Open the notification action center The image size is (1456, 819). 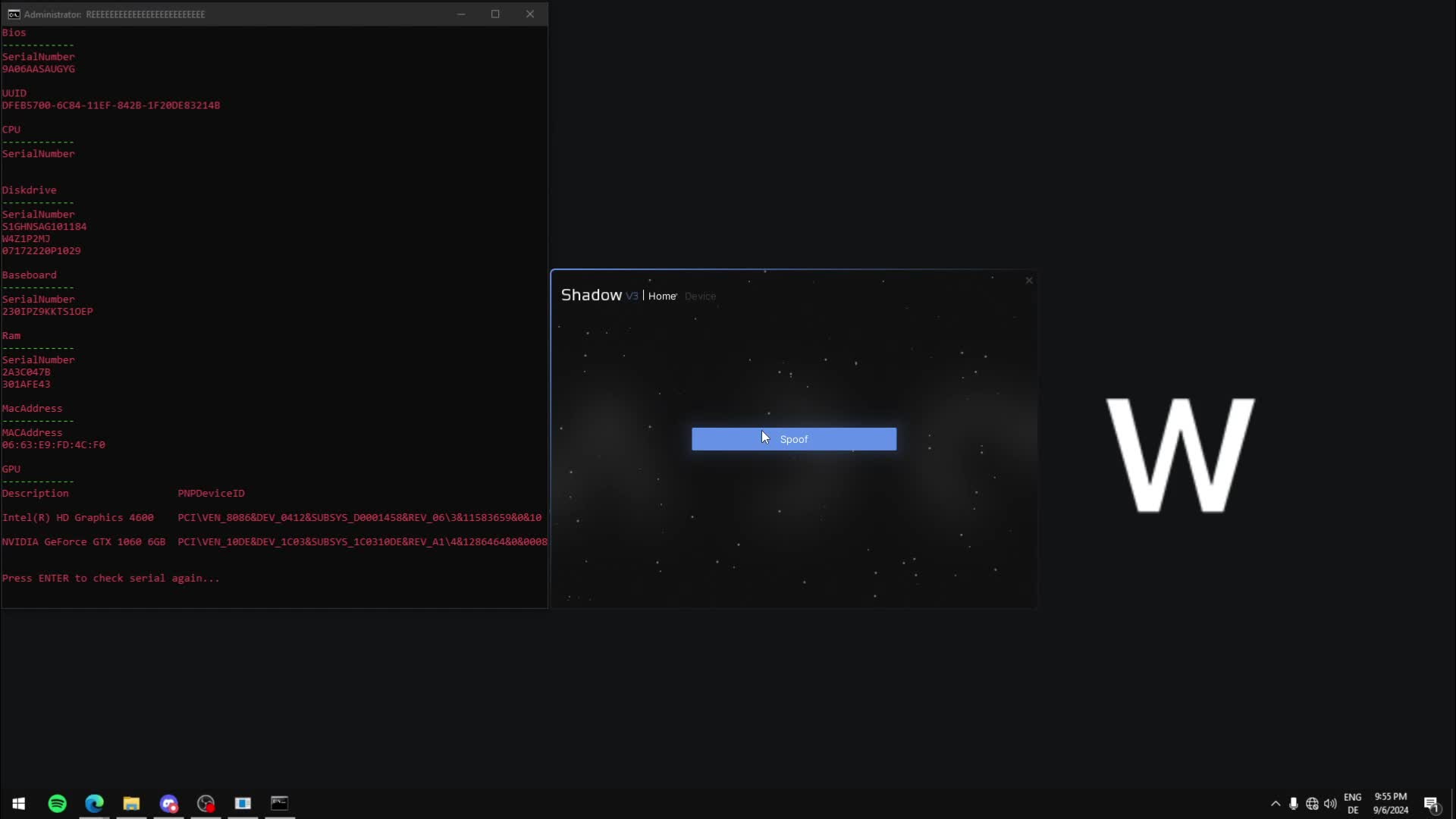[1431, 804]
